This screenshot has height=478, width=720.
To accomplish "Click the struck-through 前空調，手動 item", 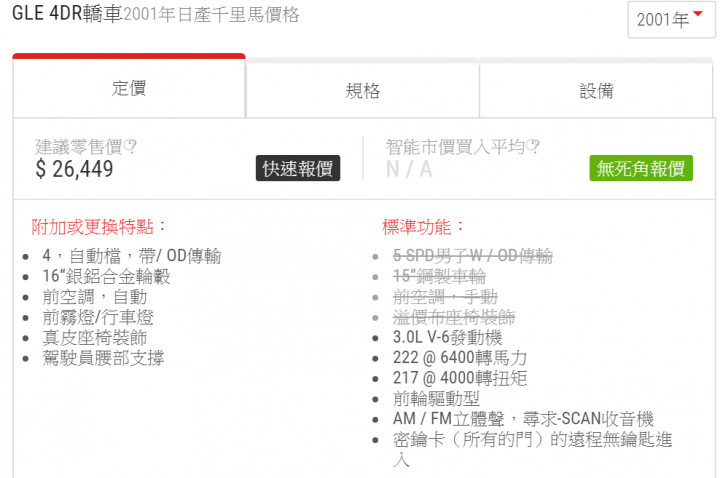I will pyautogui.click(x=445, y=297).
